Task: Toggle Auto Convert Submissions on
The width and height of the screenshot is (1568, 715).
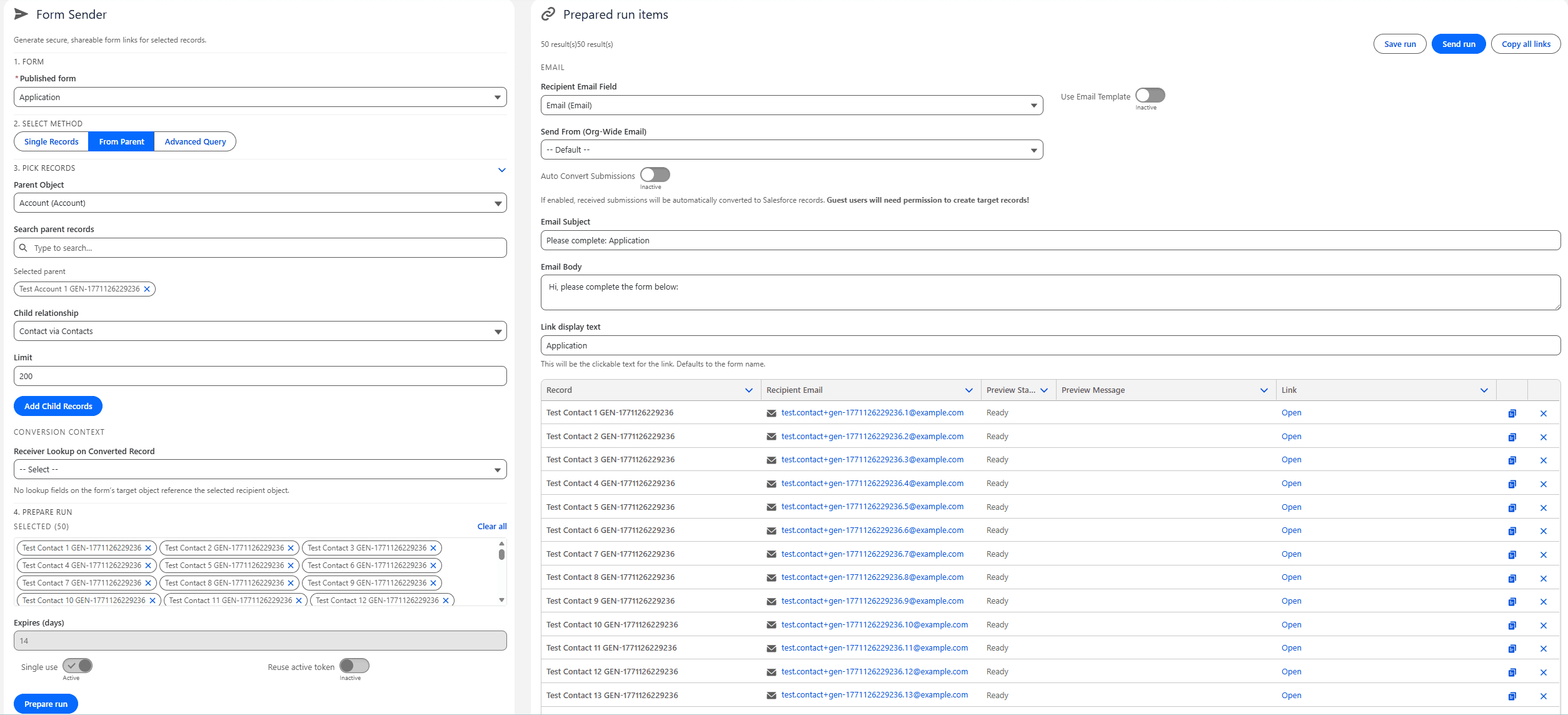Action: pyautogui.click(x=655, y=175)
